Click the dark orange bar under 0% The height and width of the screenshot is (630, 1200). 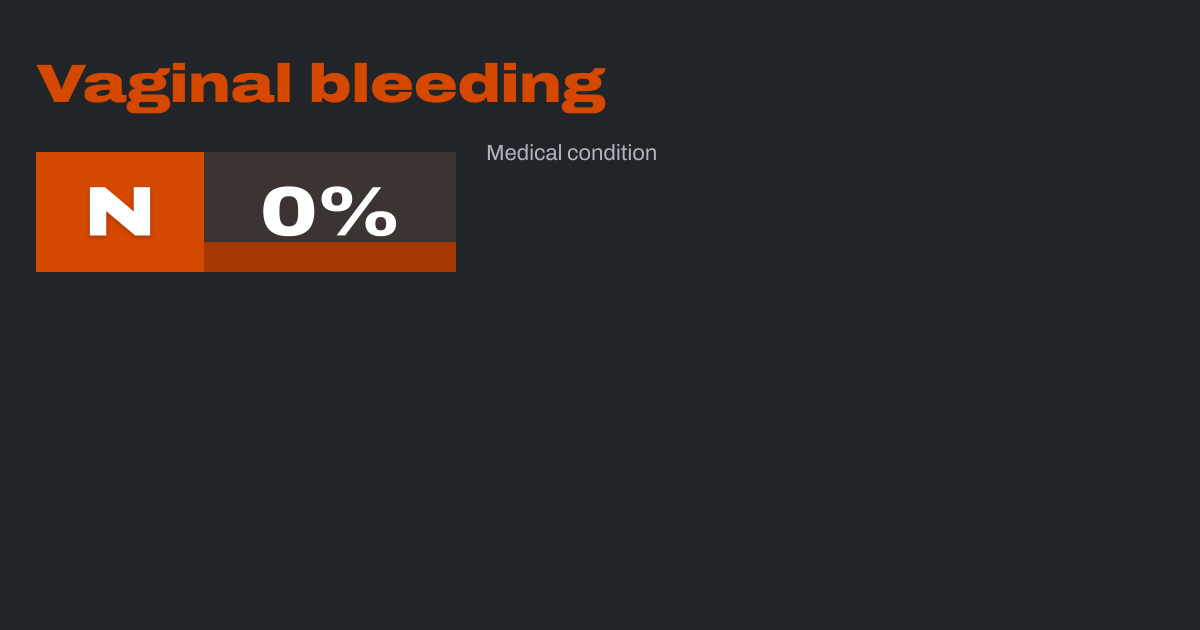pos(330,257)
